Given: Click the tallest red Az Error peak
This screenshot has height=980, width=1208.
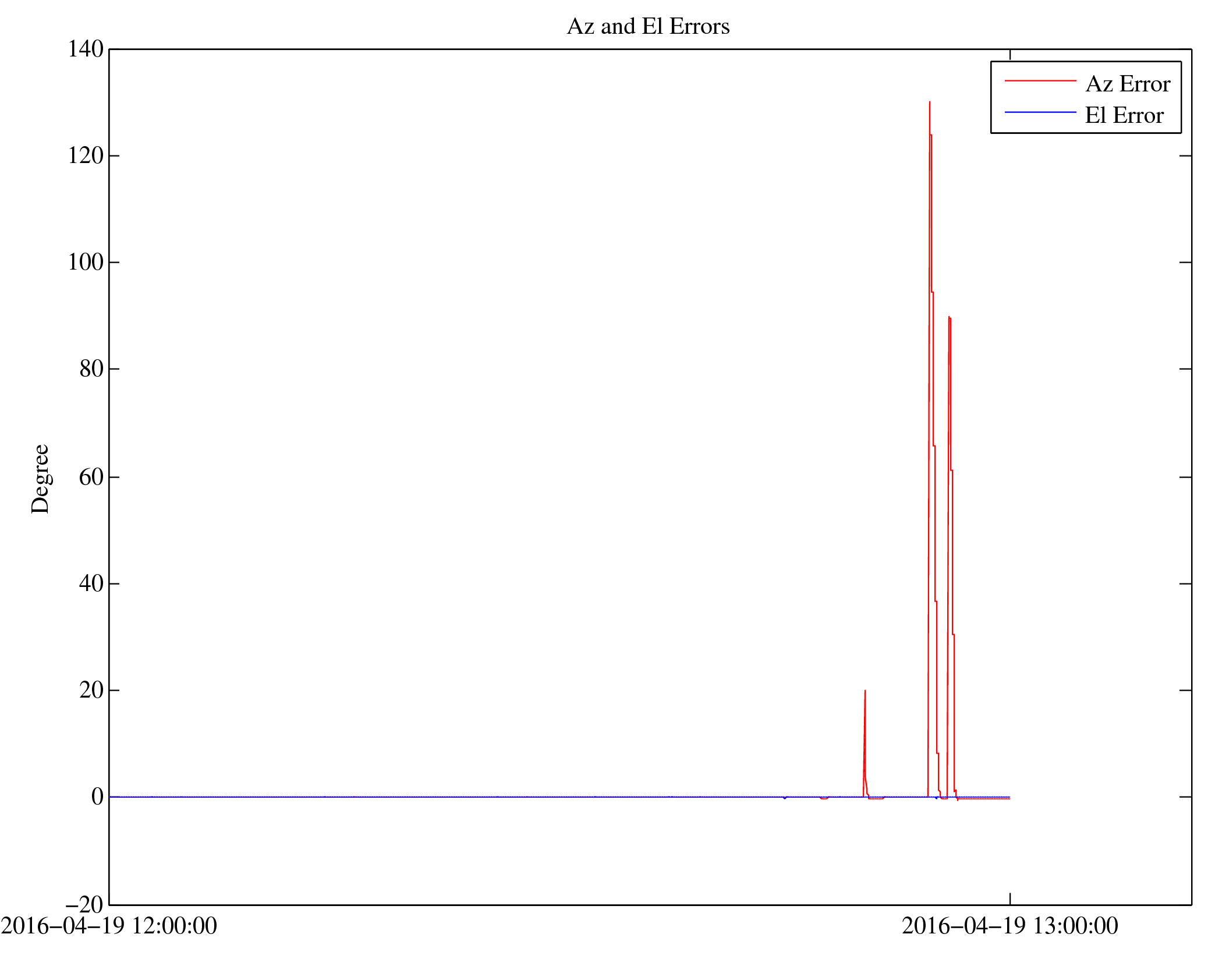Looking at the screenshot, I should pyautogui.click(x=929, y=105).
